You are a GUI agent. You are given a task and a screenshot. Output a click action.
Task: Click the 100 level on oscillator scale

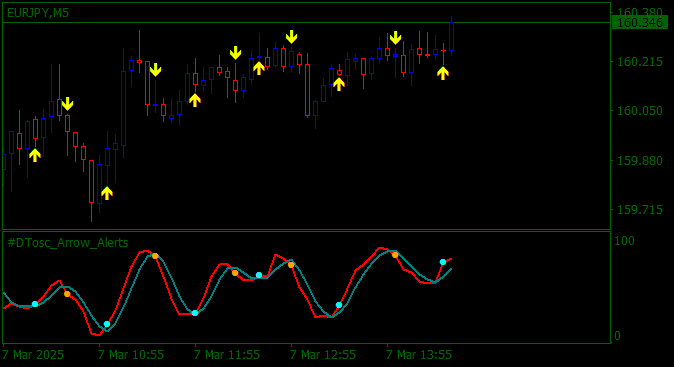(x=624, y=241)
